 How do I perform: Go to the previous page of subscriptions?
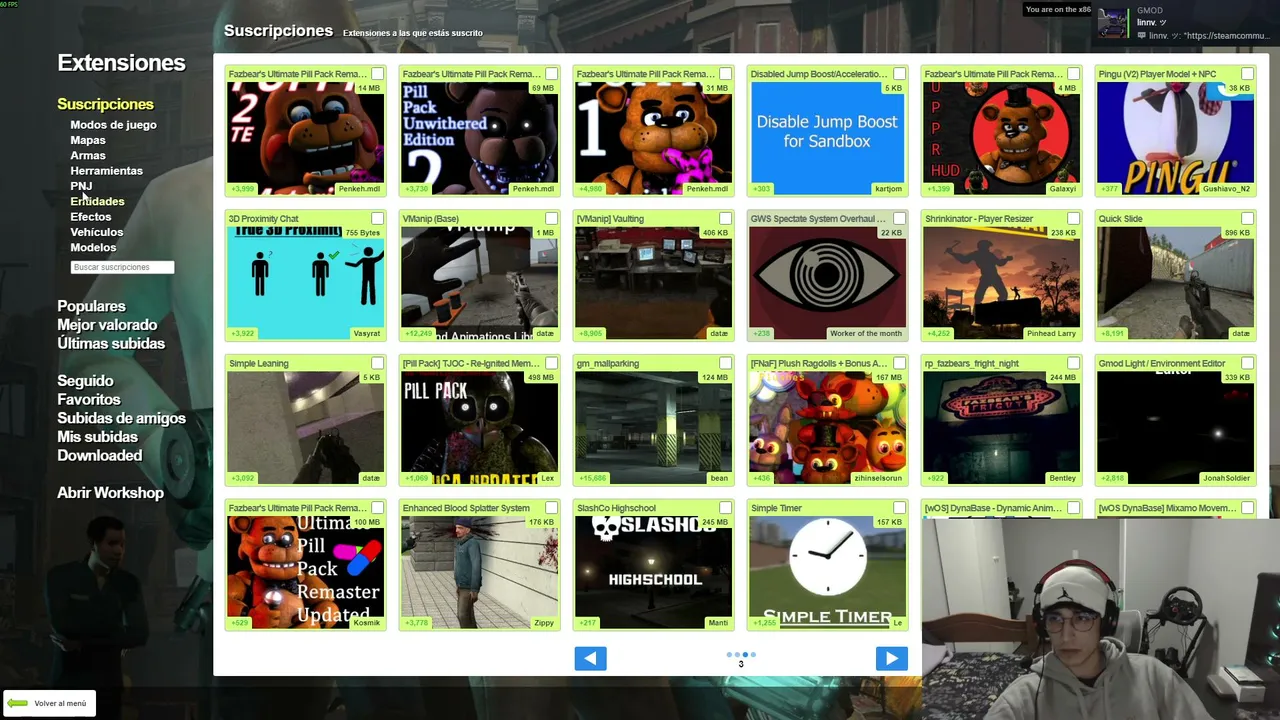[x=590, y=658]
